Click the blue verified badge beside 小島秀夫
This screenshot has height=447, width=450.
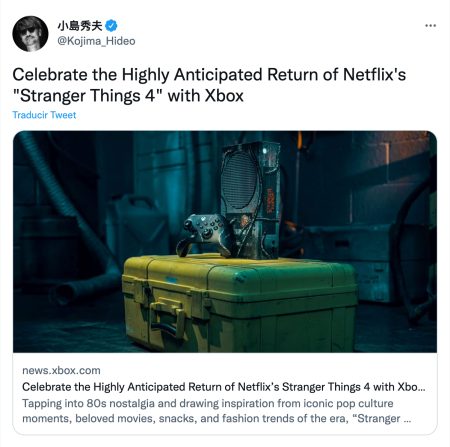click(x=111, y=26)
